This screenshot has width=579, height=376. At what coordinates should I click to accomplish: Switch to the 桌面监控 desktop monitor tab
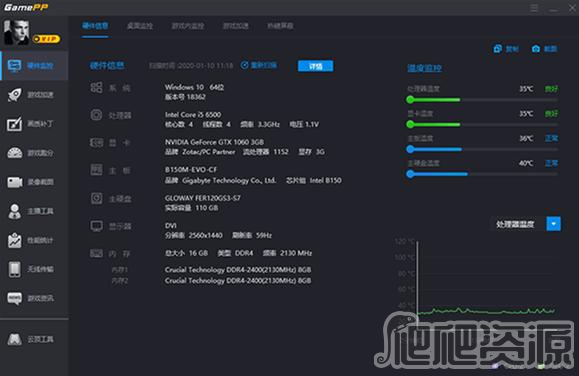click(140, 26)
